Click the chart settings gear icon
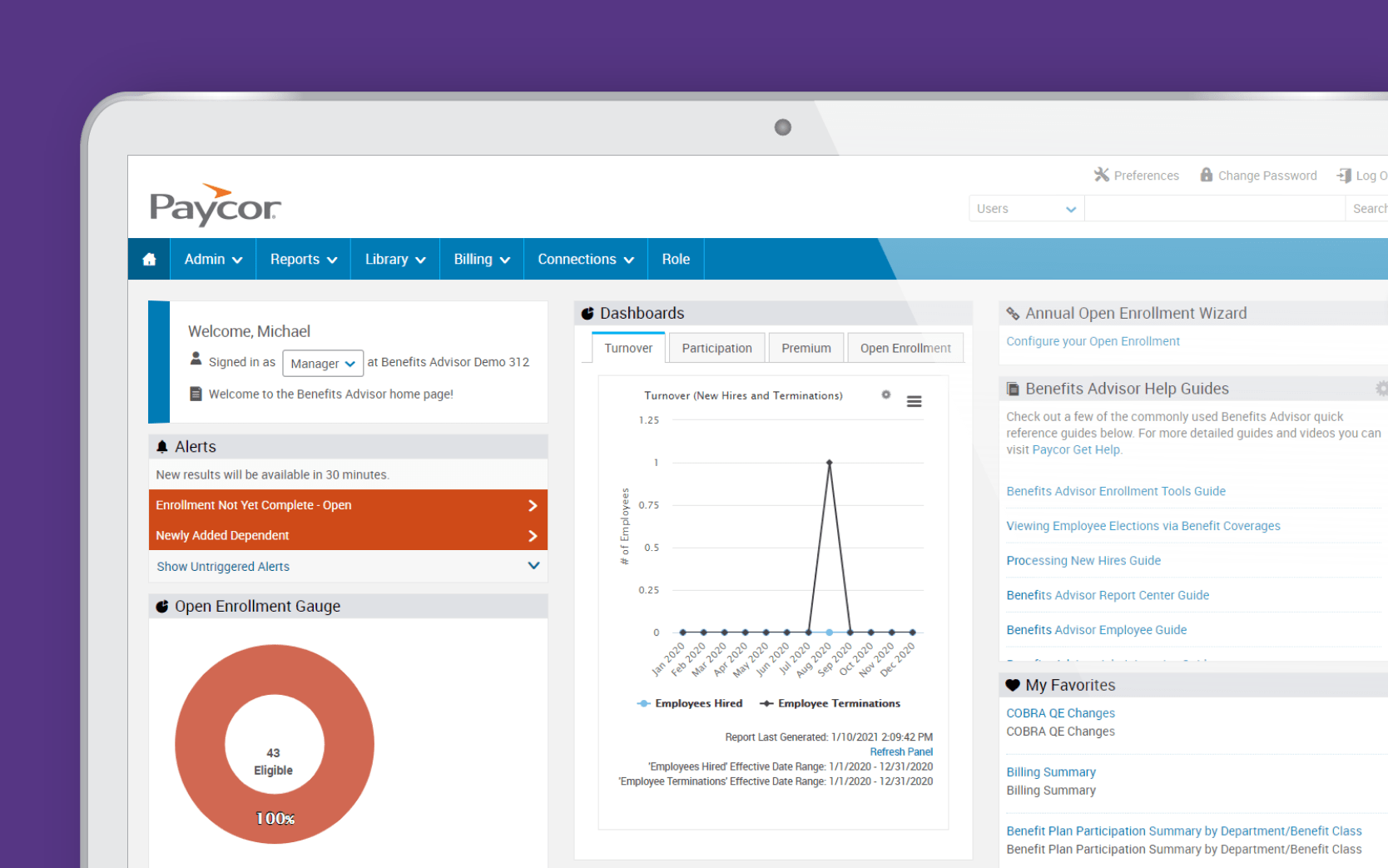 [x=886, y=394]
